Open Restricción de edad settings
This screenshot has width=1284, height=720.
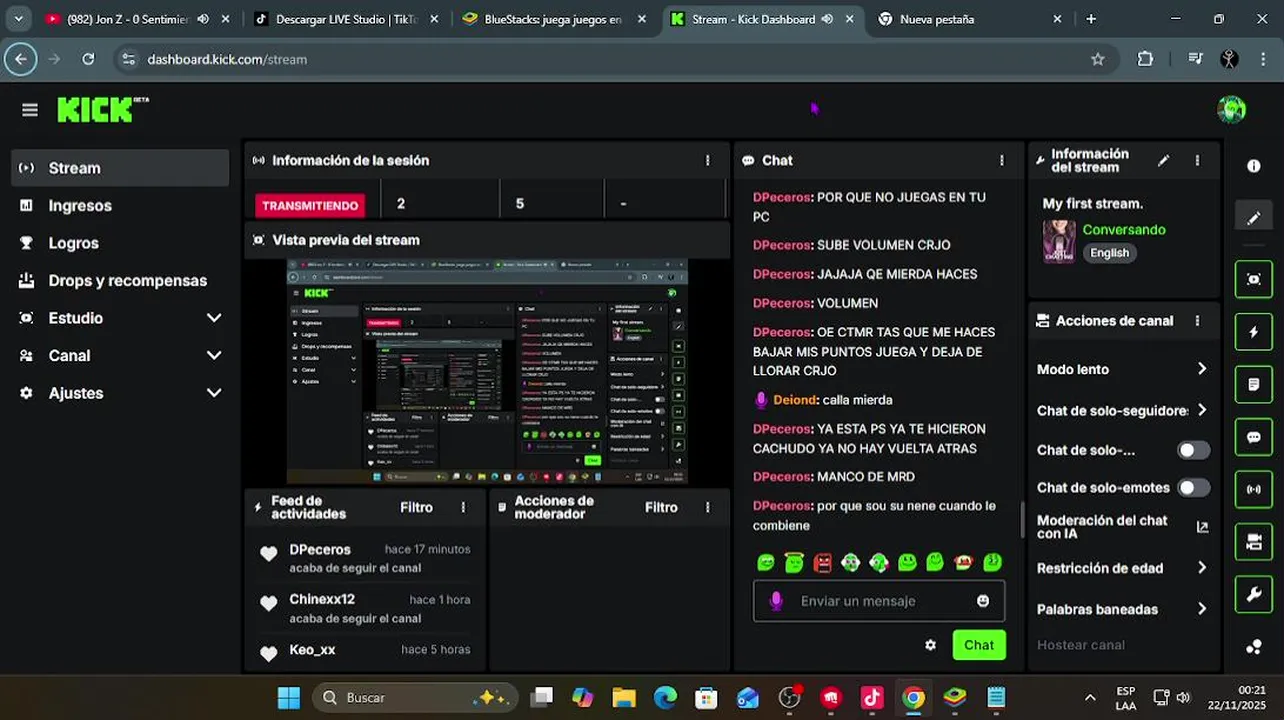click(1122, 568)
